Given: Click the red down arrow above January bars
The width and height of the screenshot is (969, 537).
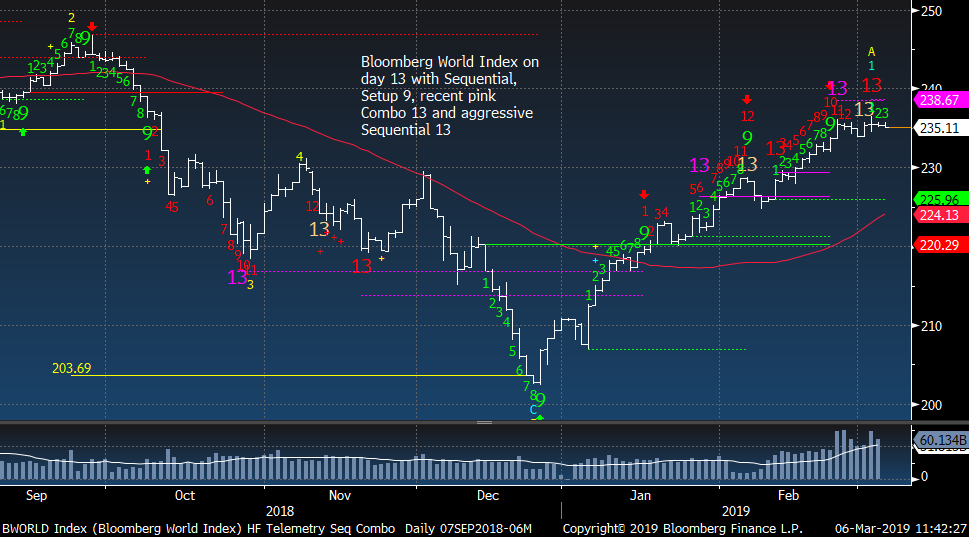Looking at the screenshot, I should pos(644,195).
